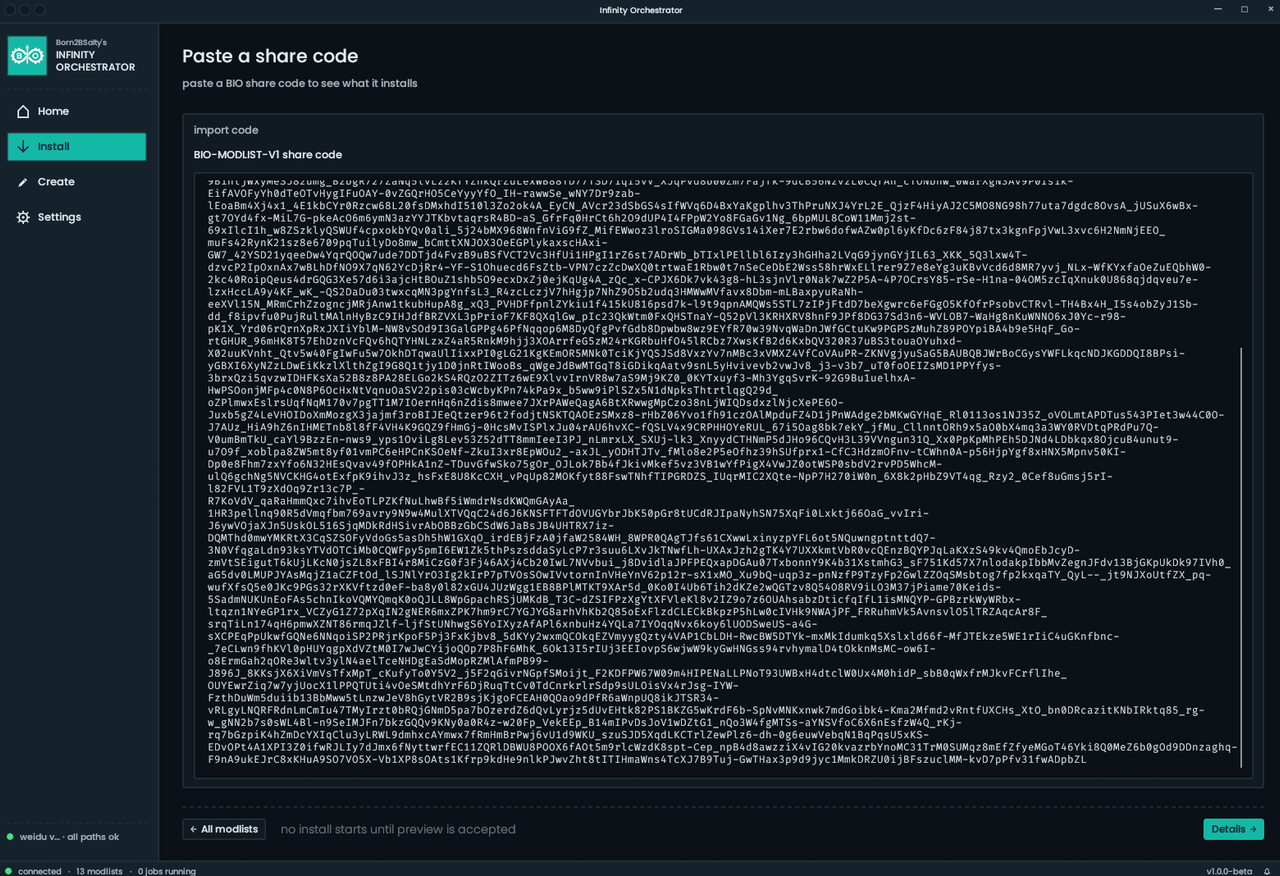Click the Infinity Orchestrator logo icon
The width and height of the screenshot is (1280, 876).
pos(27,56)
